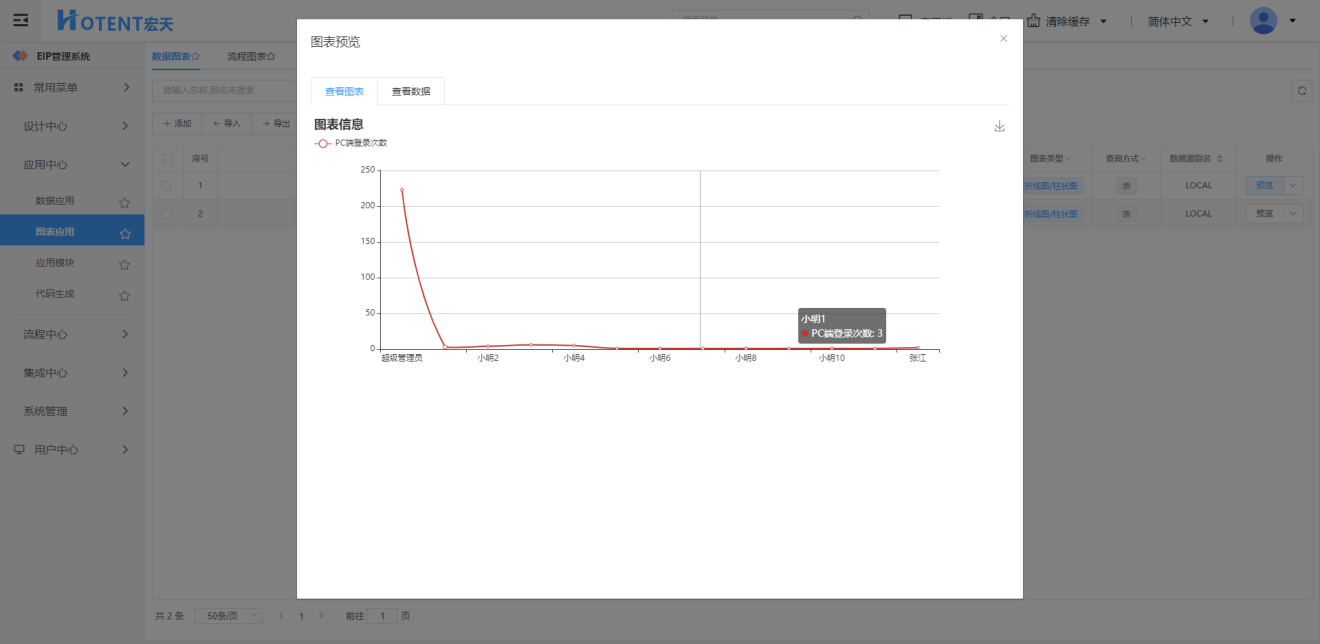Open the user avatar menu
This screenshot has height=644, width=1320.
pyautogui.click(x=1264, y=21)
